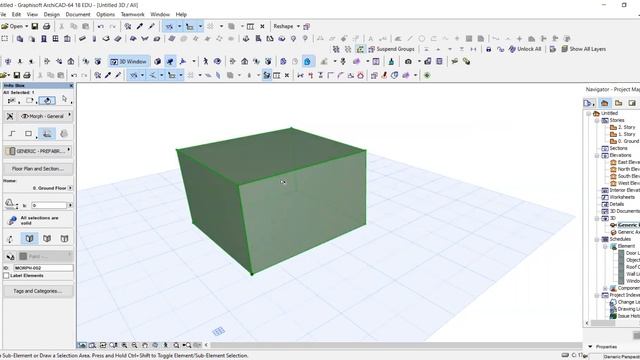Viewport: 640px width, 360px height.
Task: Open the 0. Ground Floor home story arrow
Action: pyautogui.click(x=70, y=188)
